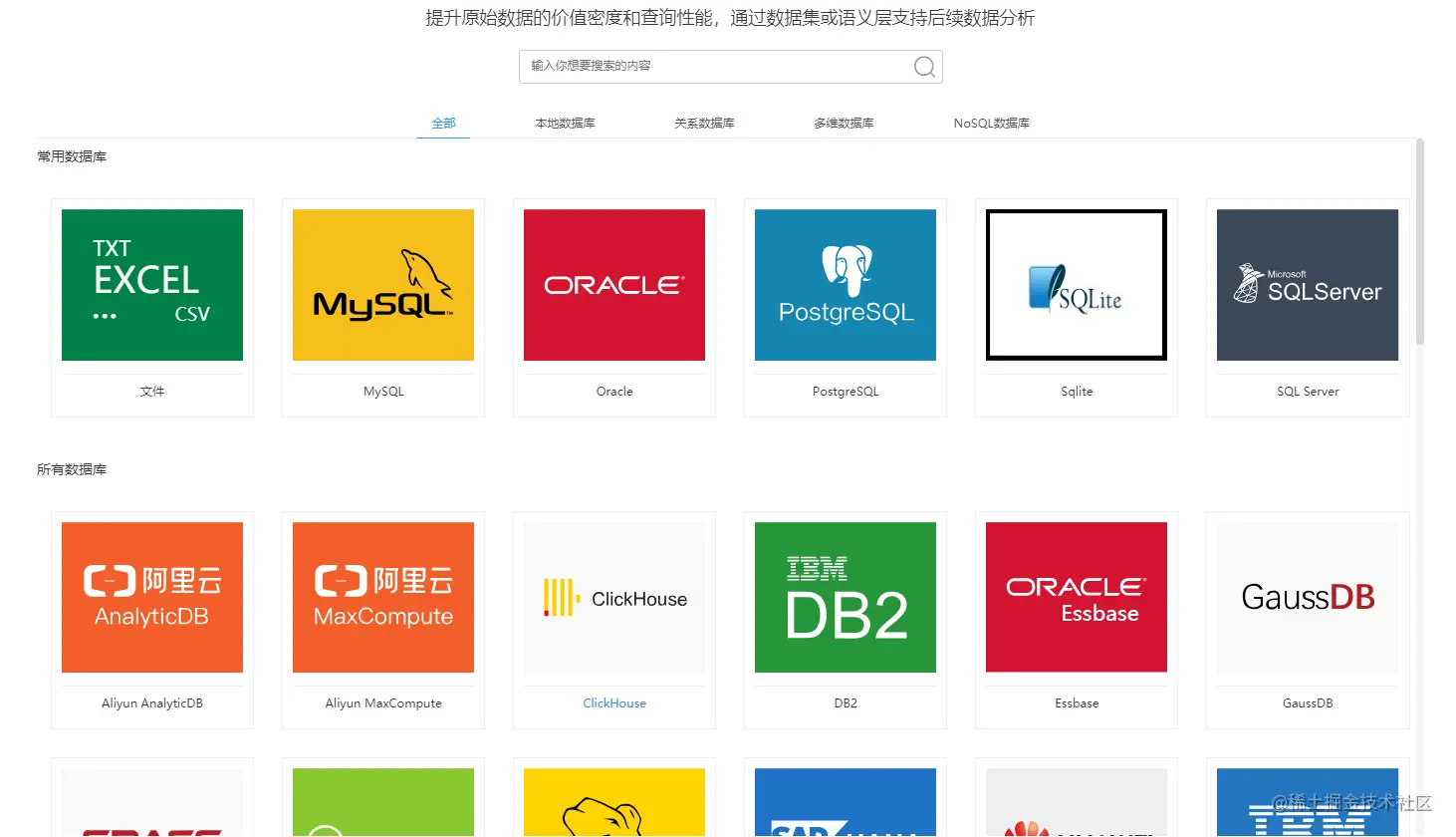This screenshot has width=1456, height=837.
Task: Switch to 关系数据库 tab
Action: (704, 124)
